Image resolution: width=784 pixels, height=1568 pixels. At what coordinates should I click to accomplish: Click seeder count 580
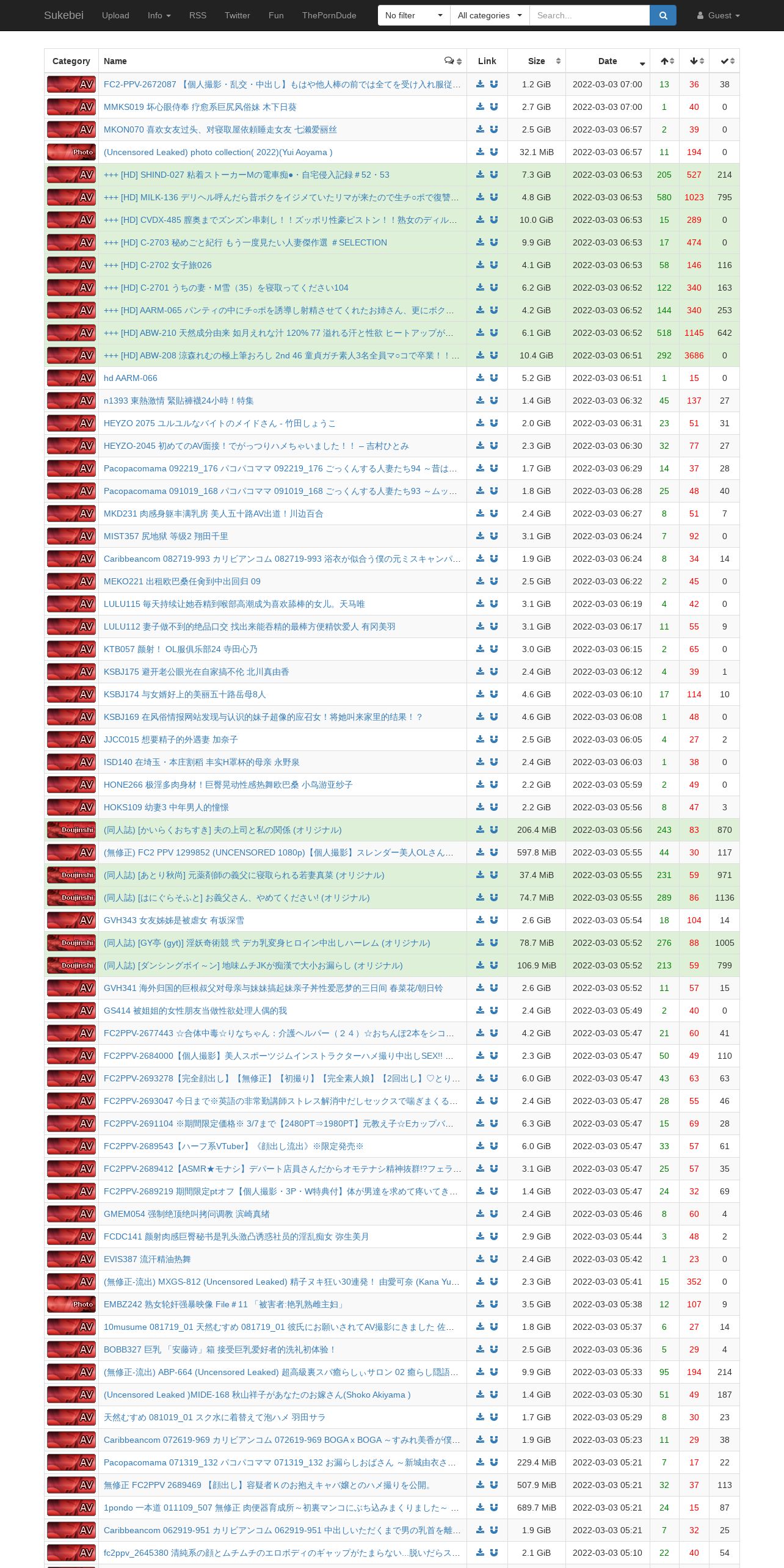[664, 197]
